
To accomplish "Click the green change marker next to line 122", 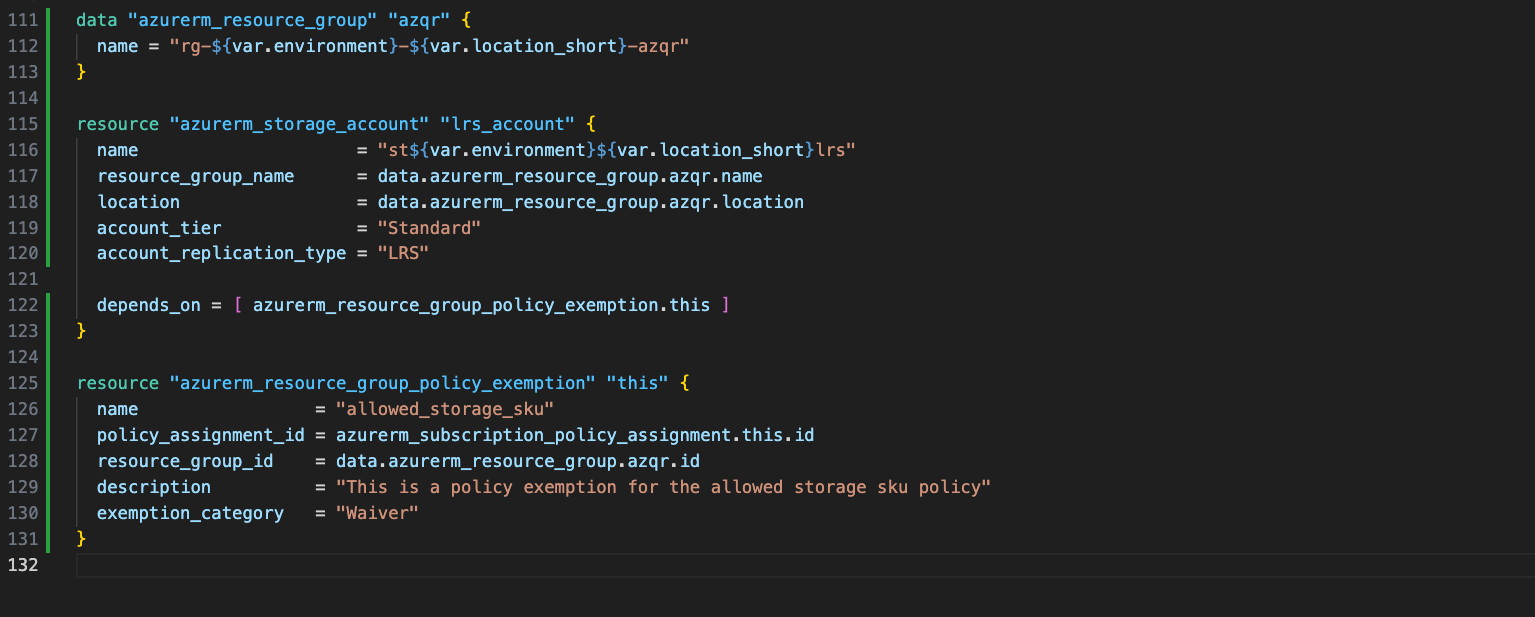I will click(49, 305).
